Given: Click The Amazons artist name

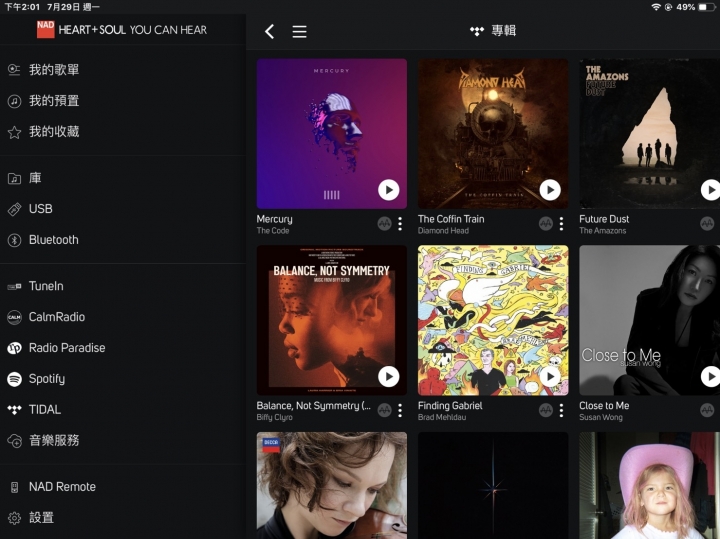Looking at the screenshot, I should click(602, 231).
